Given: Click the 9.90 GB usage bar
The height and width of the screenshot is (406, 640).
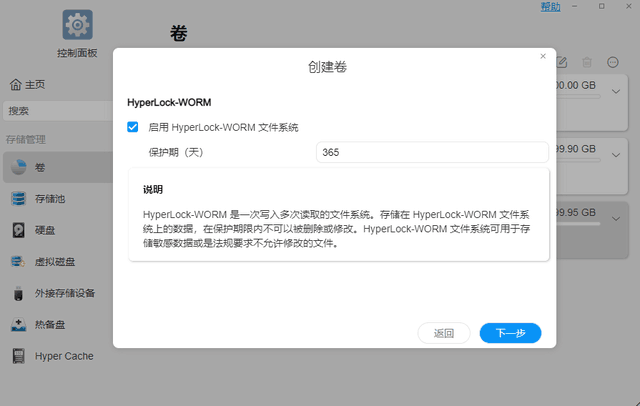Looking at the screenshot, I should coord(578,160).
